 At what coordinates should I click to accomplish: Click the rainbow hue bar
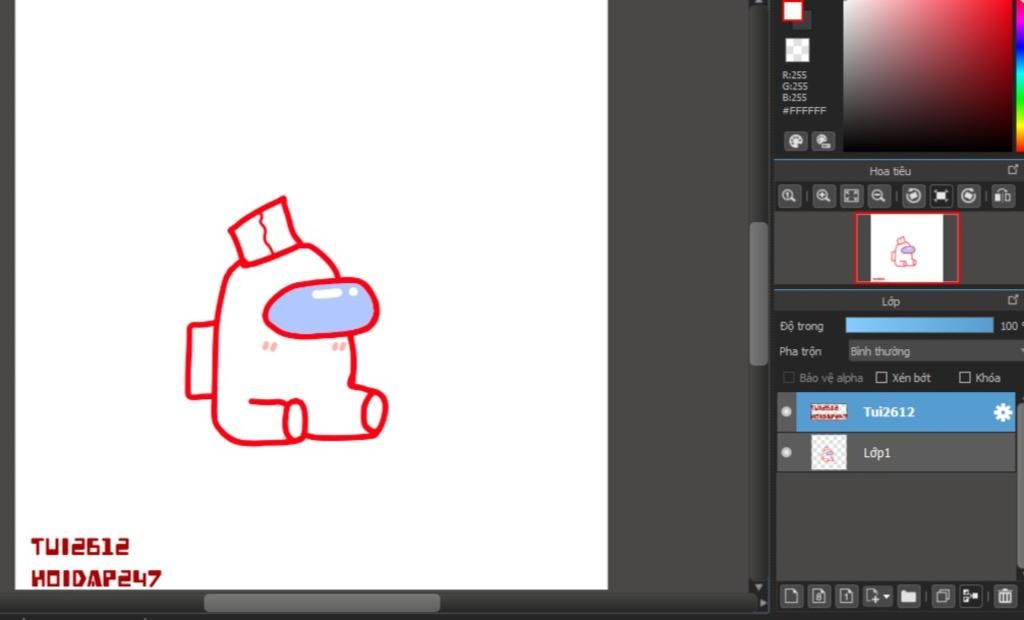1019,74
